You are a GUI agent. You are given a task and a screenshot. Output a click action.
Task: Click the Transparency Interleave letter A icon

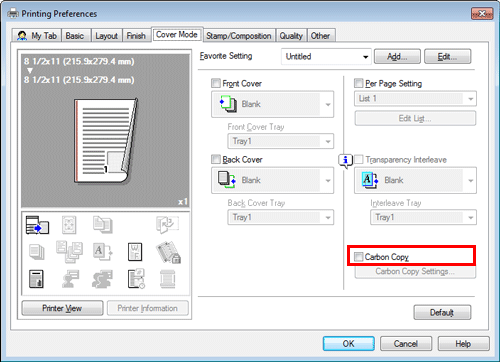coord(370,180)
